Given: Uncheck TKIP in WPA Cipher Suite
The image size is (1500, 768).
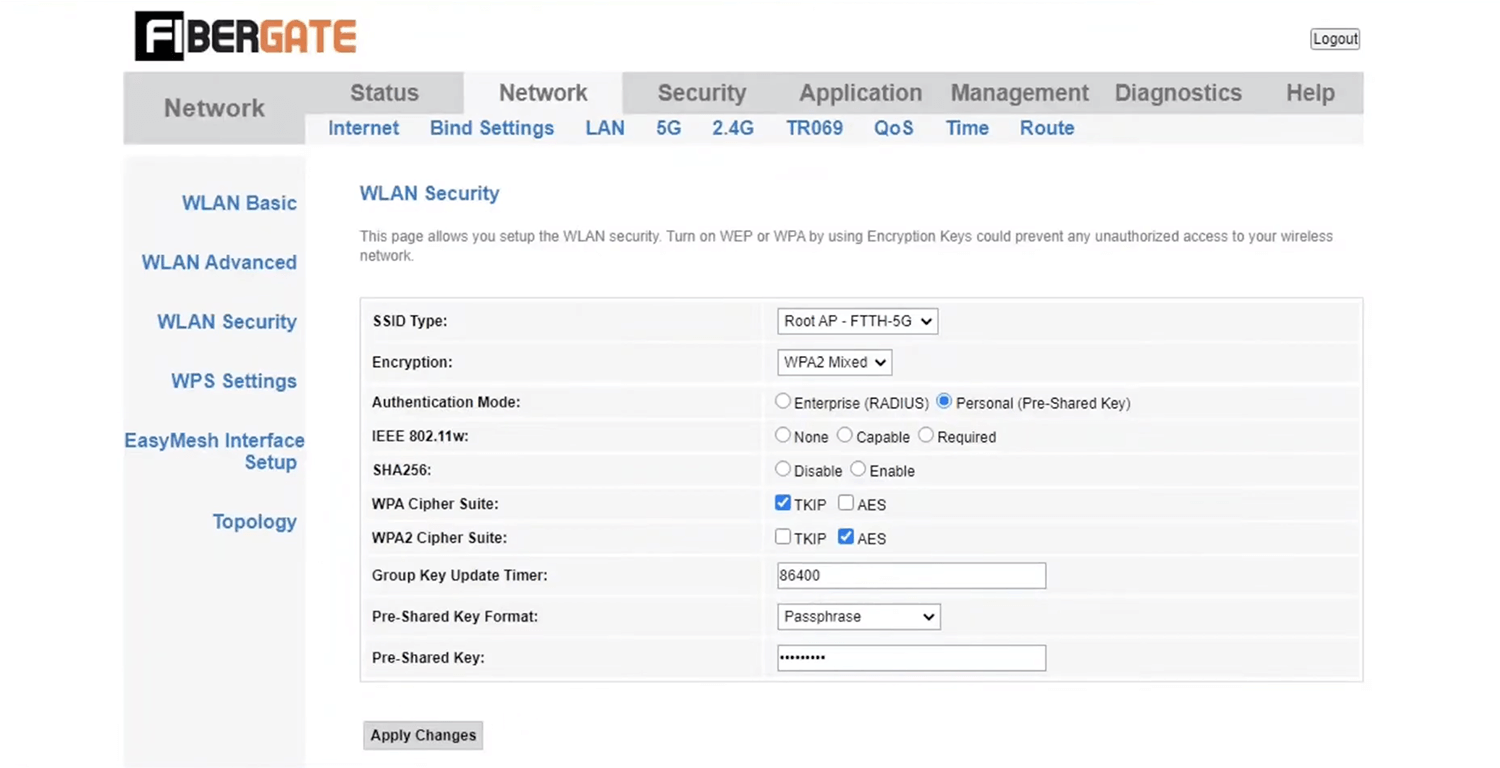Looking at the screenshot, I should coord(783,504).
